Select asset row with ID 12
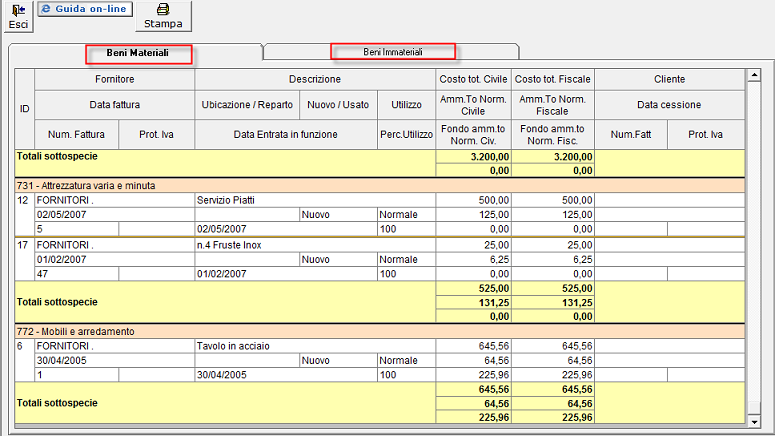Image resolution: width=775 pixels, height=436 pixels. [x=24, y=200]
